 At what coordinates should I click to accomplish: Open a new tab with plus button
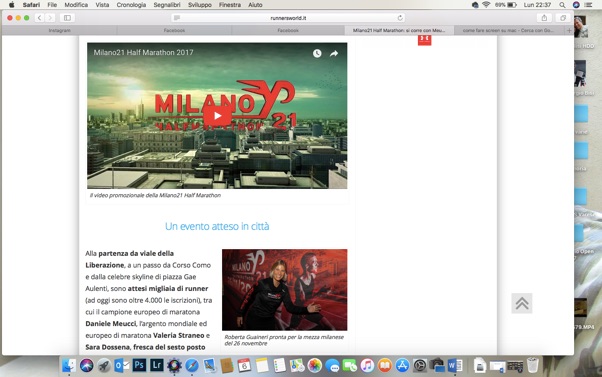point(569,30)
